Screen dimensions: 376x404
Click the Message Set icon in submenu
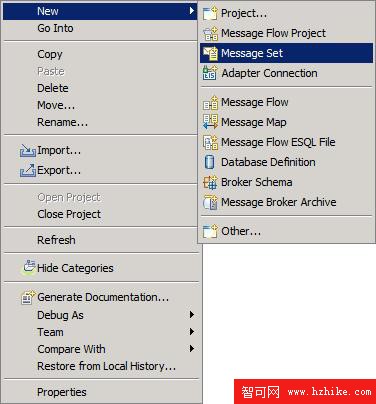pyautogui.click(x=210, y=53)
